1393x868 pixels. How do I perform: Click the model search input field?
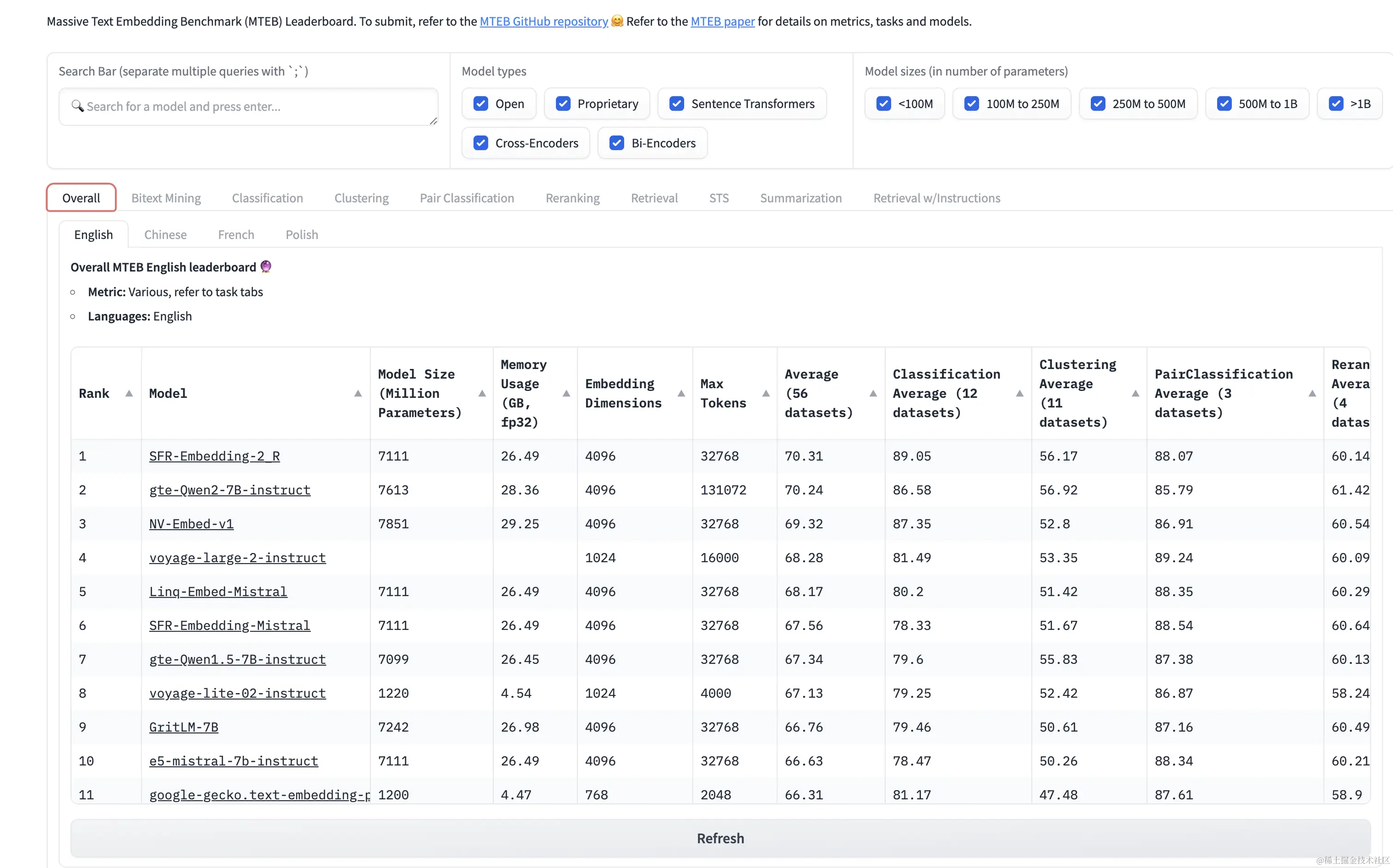(x=248, y=107)
